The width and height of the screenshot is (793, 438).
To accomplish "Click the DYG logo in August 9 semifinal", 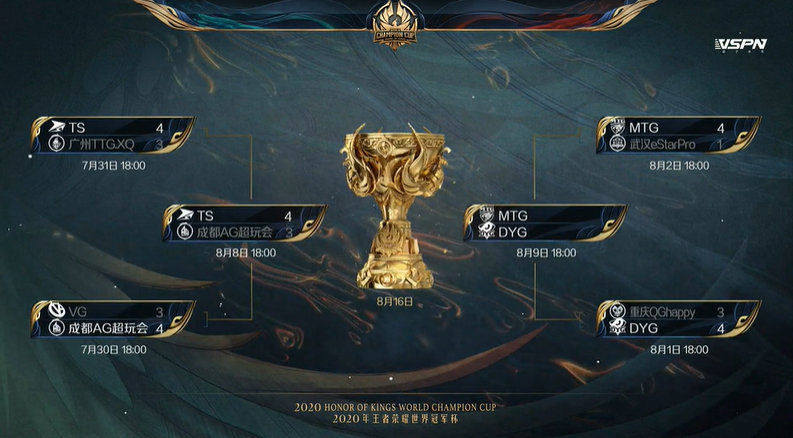I will click(x=486, y=232).
